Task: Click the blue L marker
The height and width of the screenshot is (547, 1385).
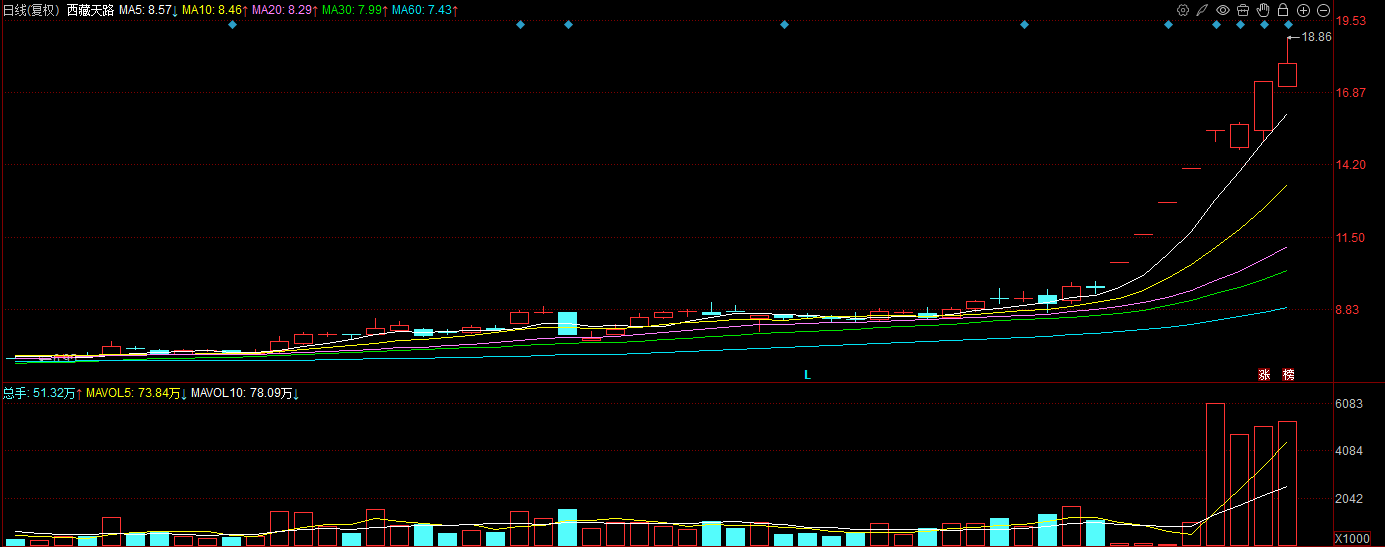Action: 807,375
